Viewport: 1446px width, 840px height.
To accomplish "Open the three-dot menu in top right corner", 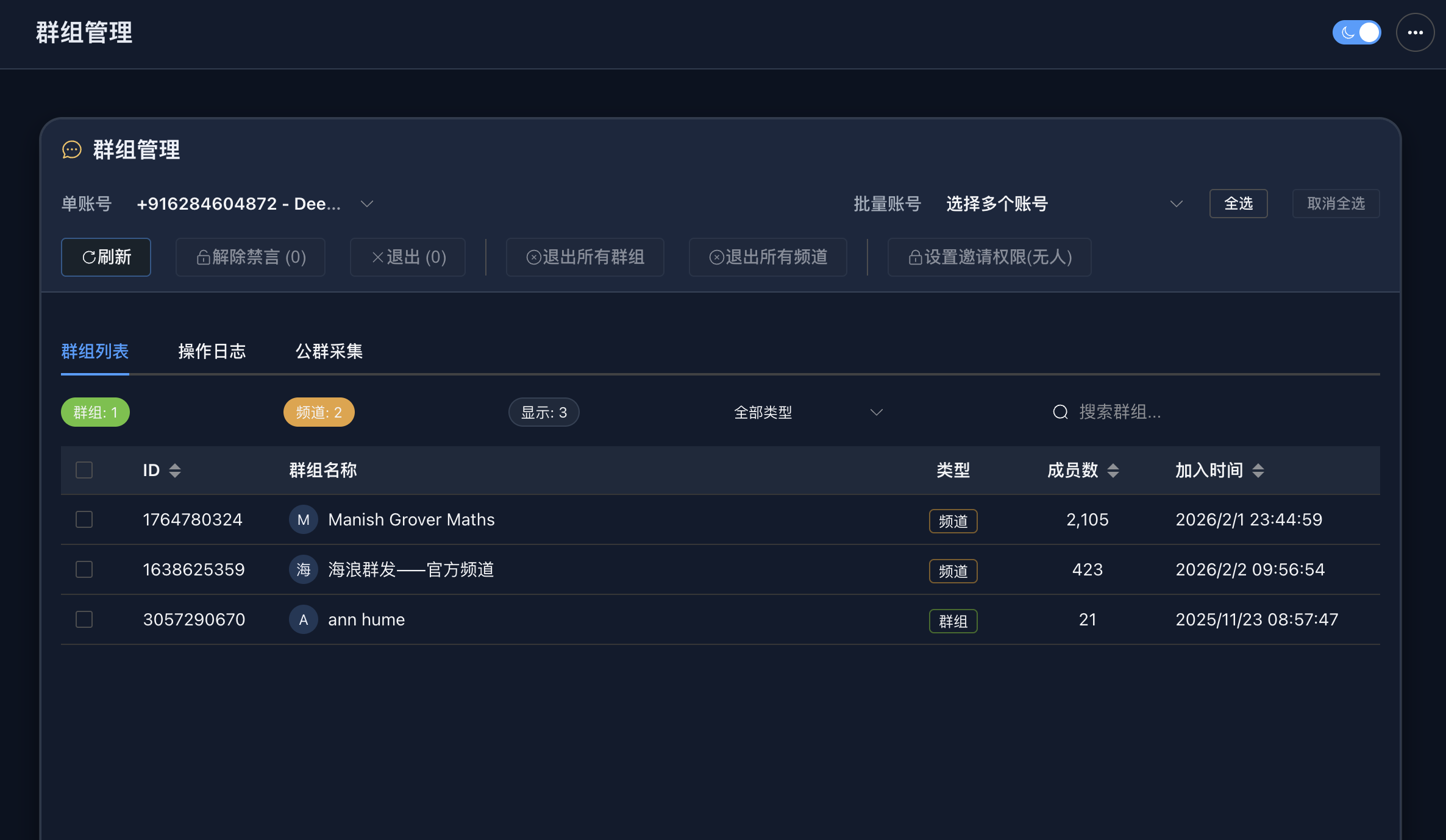I will pyautogui.click(x=1415, y=32).
